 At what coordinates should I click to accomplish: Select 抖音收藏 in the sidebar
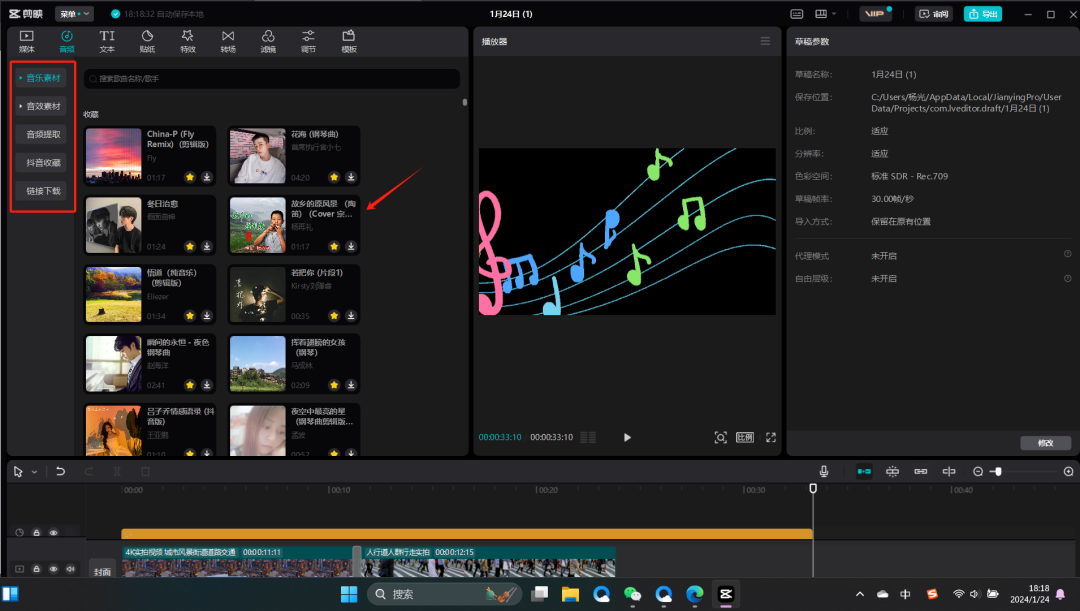tap(41, 163)
